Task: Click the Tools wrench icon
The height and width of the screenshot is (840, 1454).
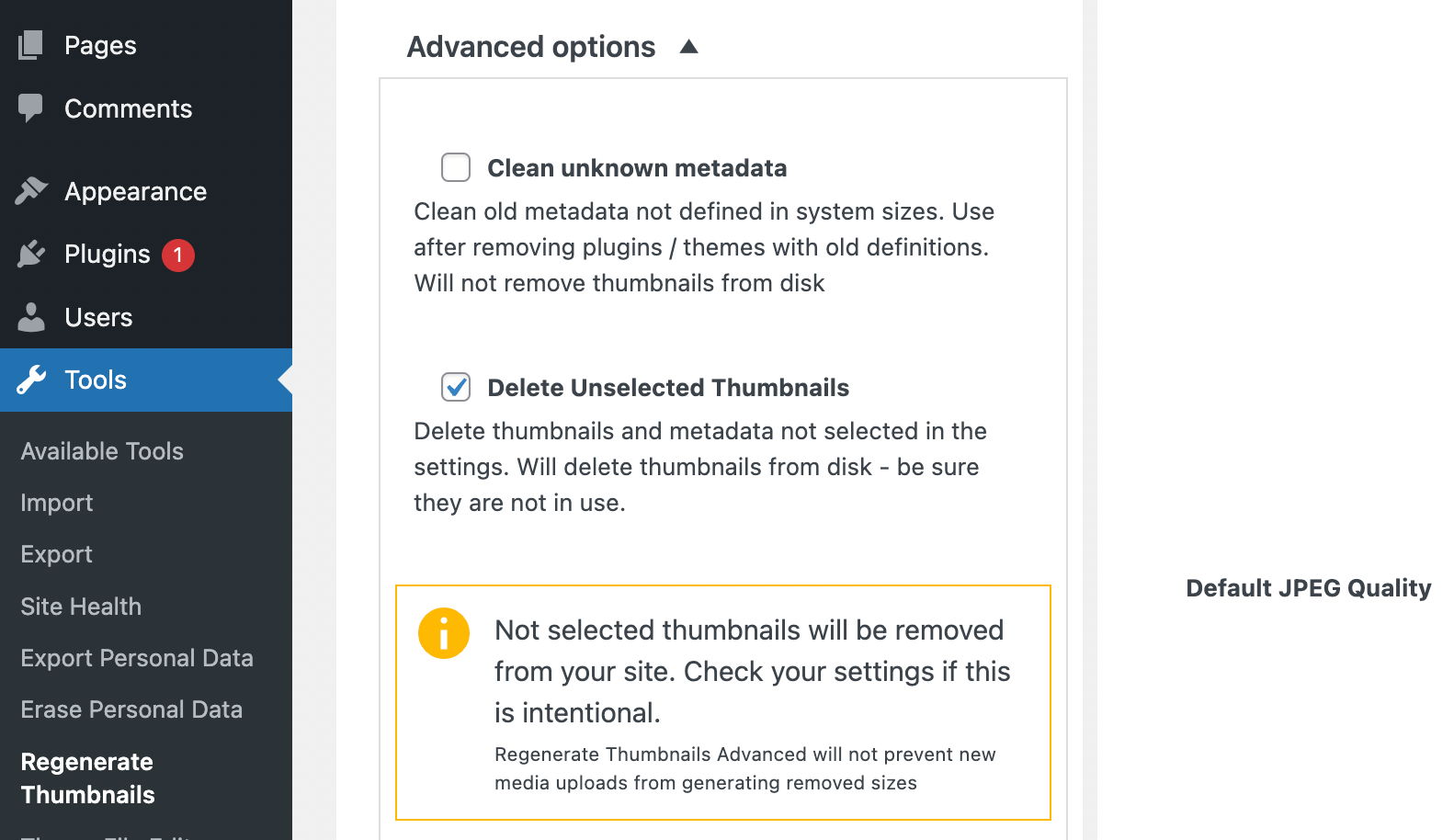Action: pos(31,380)
